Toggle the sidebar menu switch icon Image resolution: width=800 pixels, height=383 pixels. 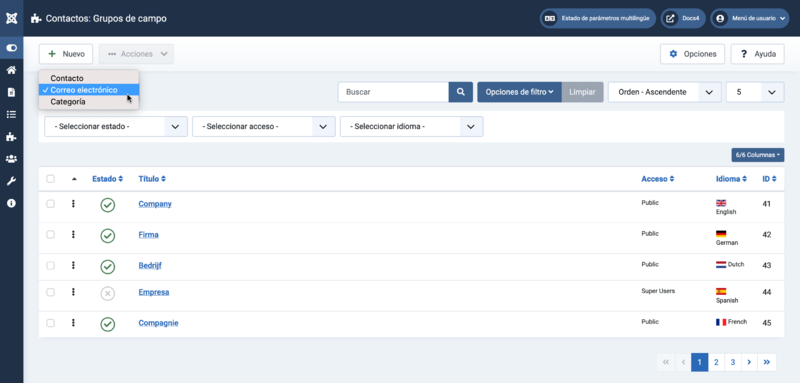[11, 48]
